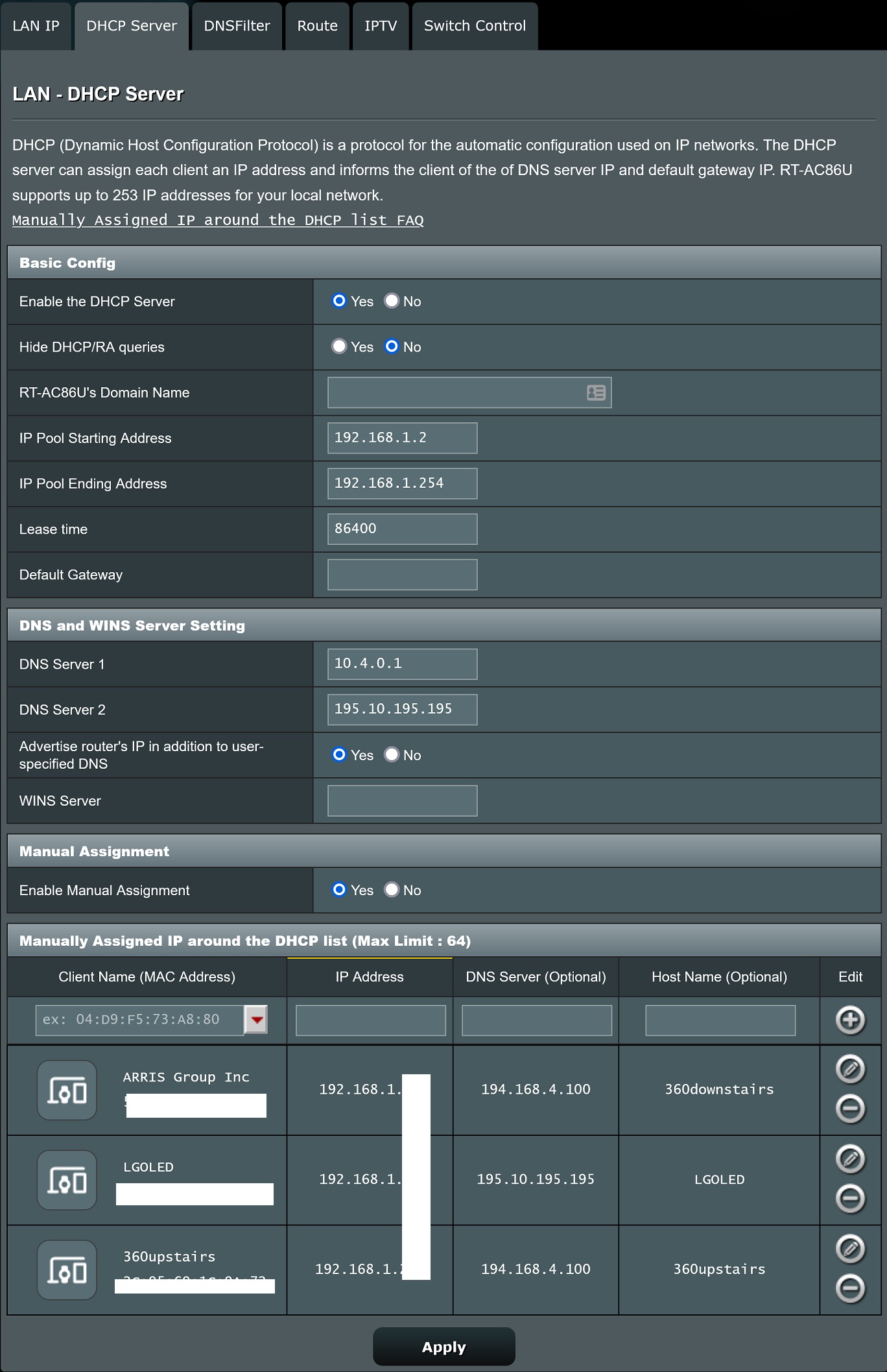Switch to the DHCP Server tab
The width and height of the screenshot is (887, 1372).
click(132, 26)
